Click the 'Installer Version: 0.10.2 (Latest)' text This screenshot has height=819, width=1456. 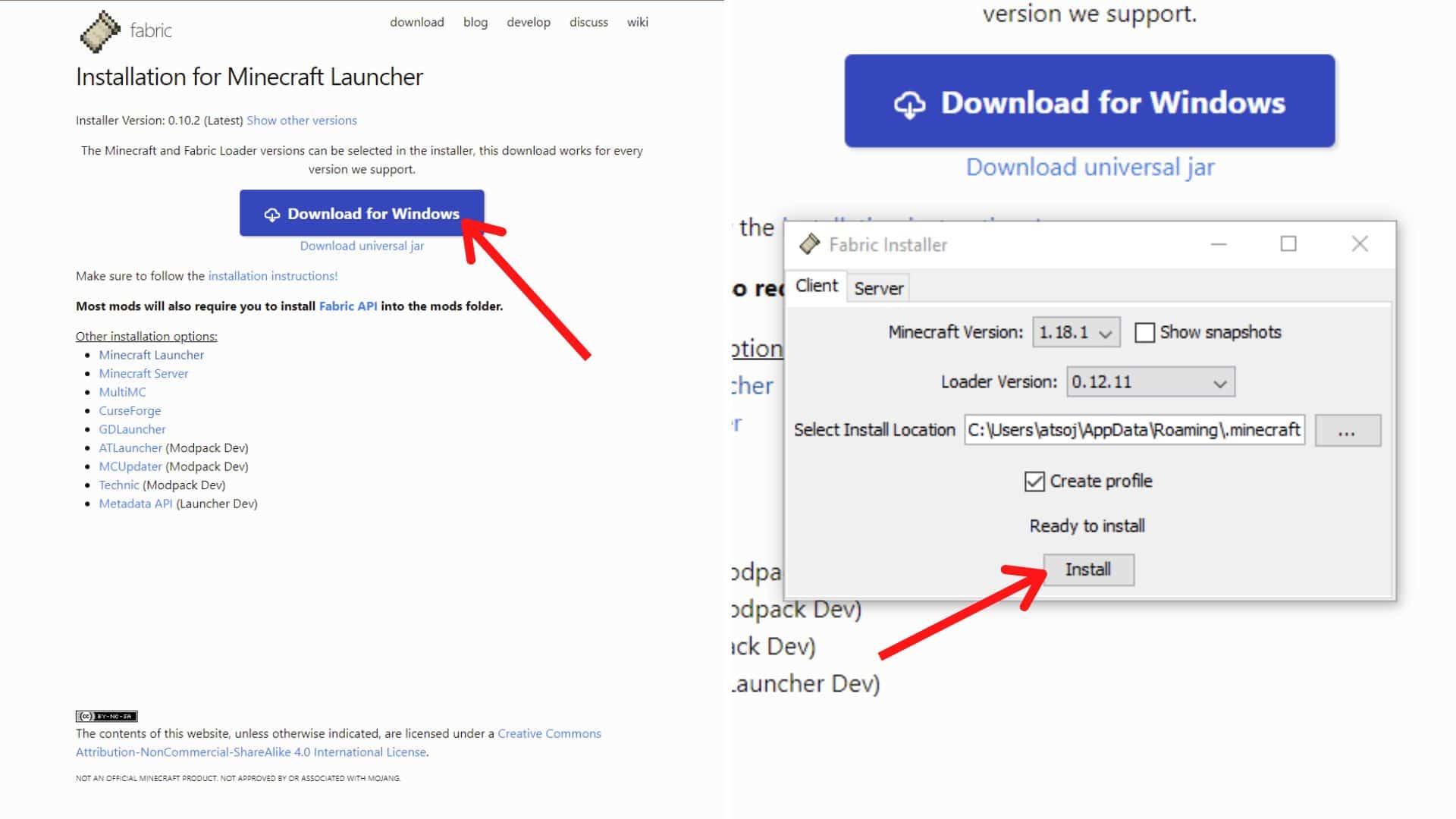tap(159, 121)
